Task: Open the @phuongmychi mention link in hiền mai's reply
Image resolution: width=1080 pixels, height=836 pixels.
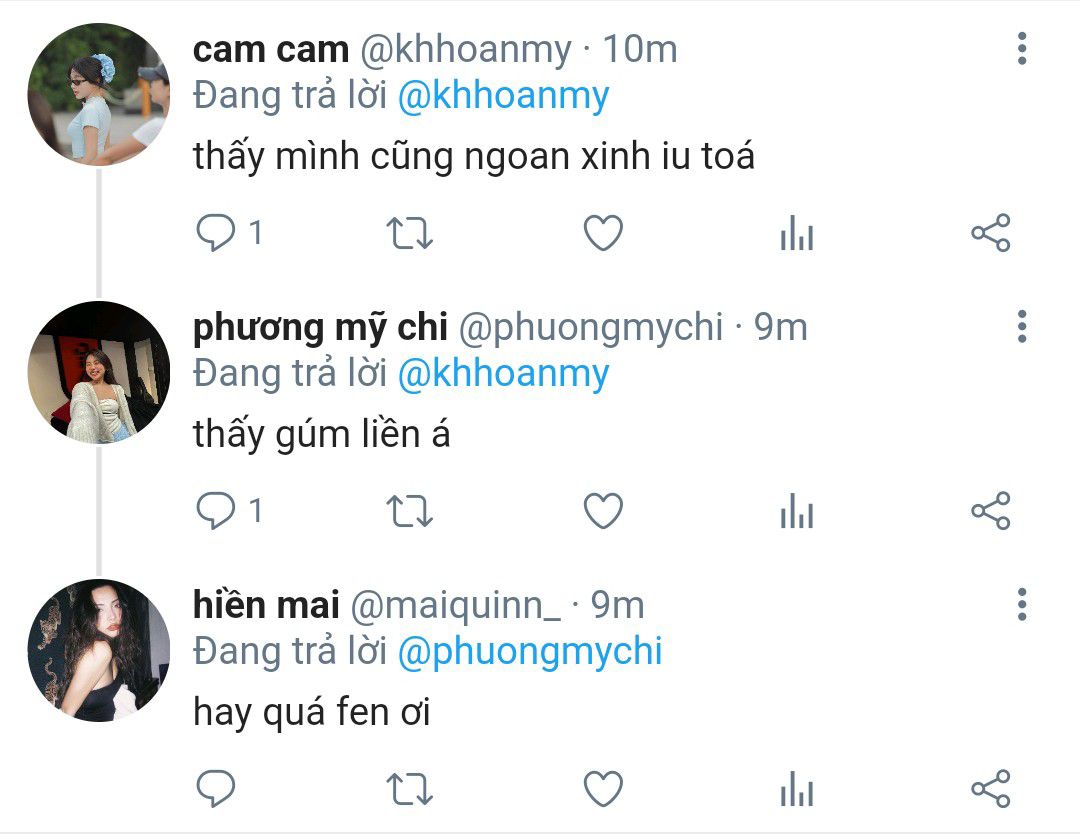Action: [x=530, y=651]
